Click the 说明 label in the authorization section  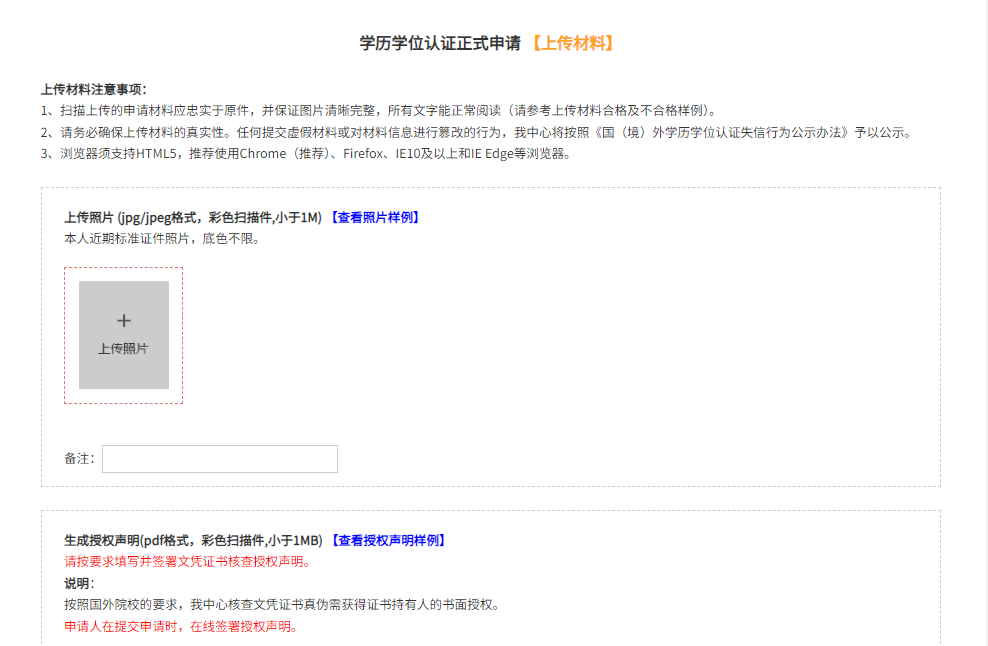[x=79, y=584]
